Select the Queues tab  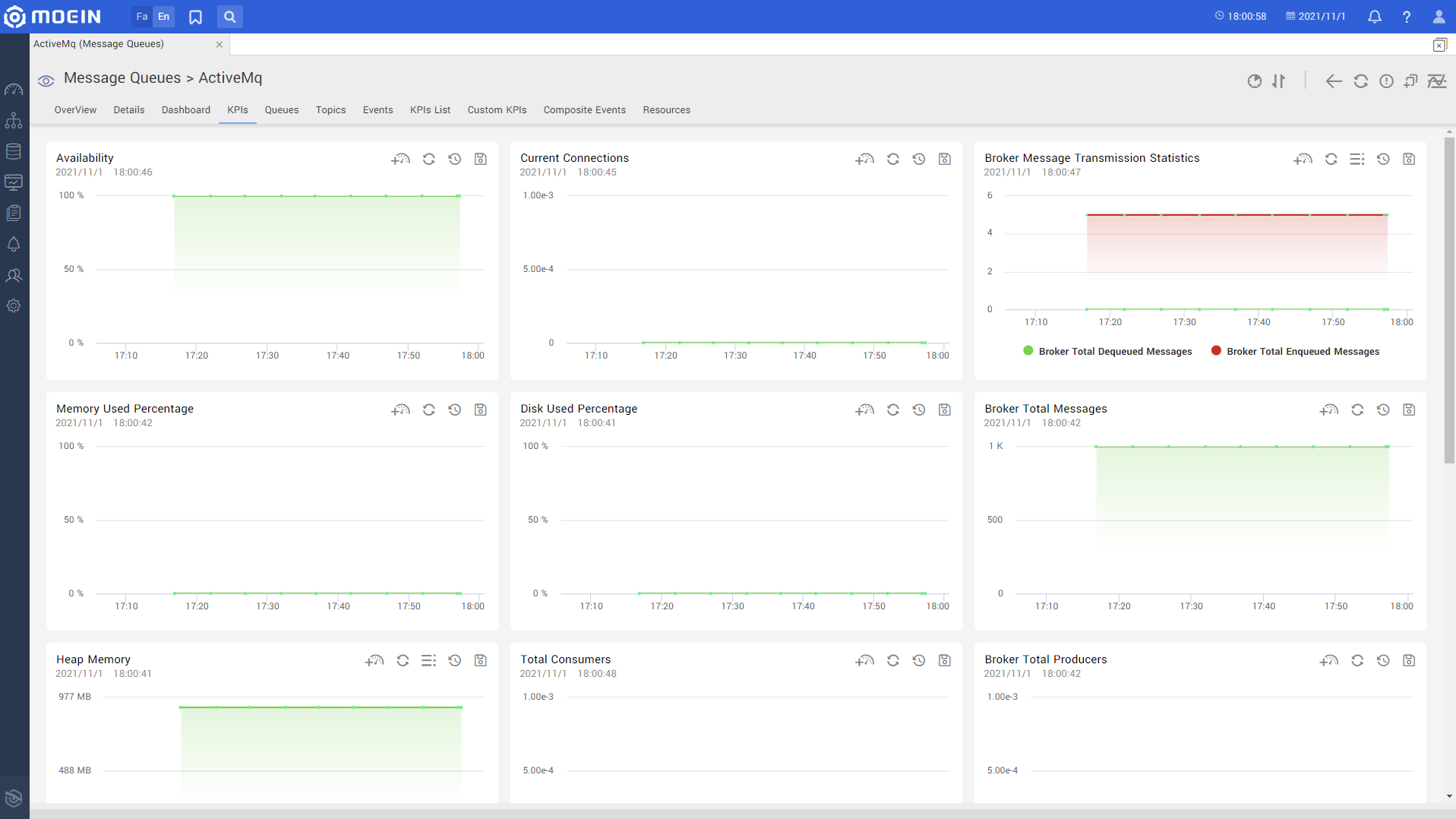pos(282,110)
